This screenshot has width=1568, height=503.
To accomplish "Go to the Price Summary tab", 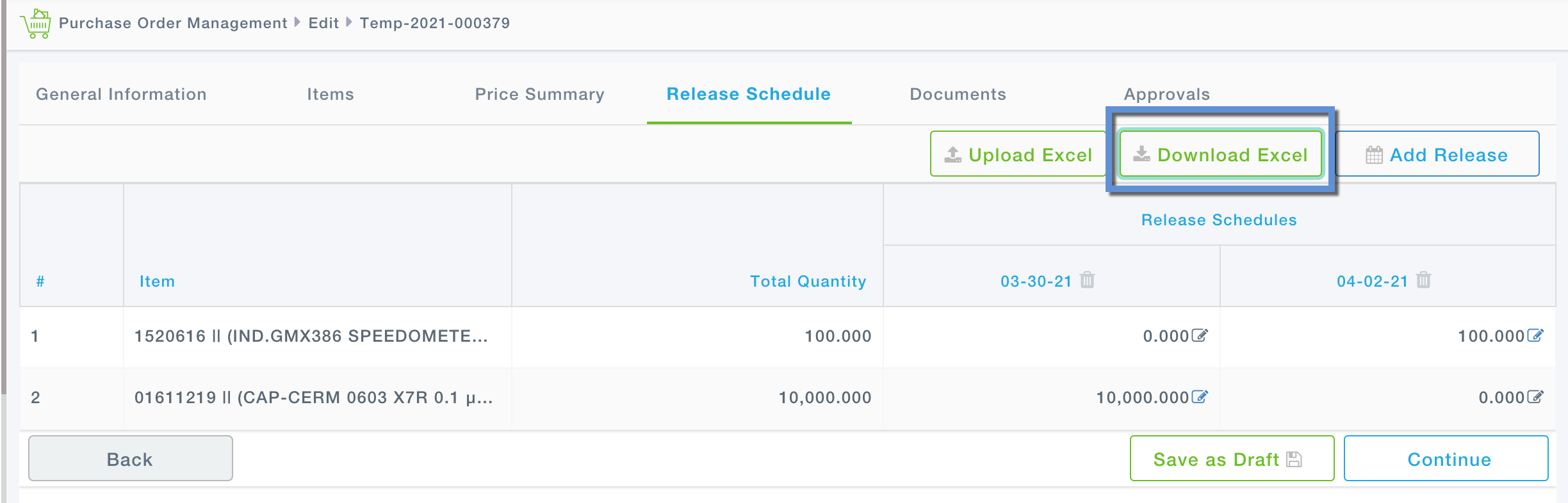I will coord(539,94).
